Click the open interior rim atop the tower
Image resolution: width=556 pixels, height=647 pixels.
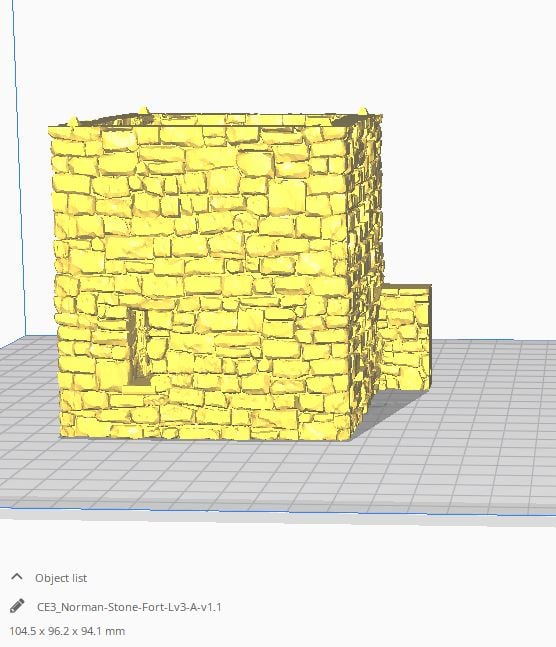[215, 120]
